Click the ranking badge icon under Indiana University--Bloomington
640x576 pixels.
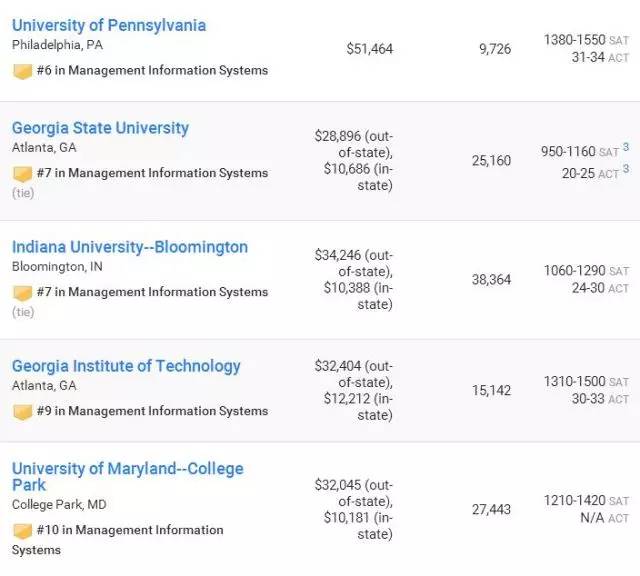pos(22,292)
